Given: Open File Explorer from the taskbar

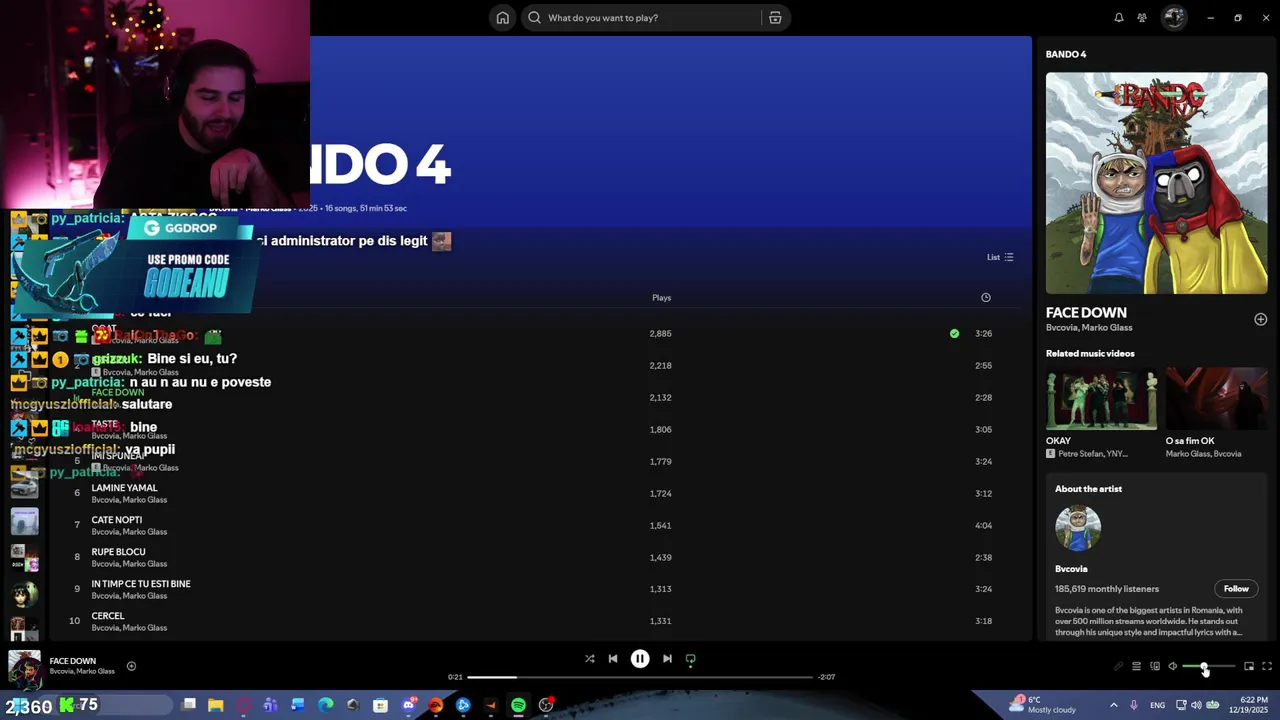Looking at the screenshot, I should 215,705.
